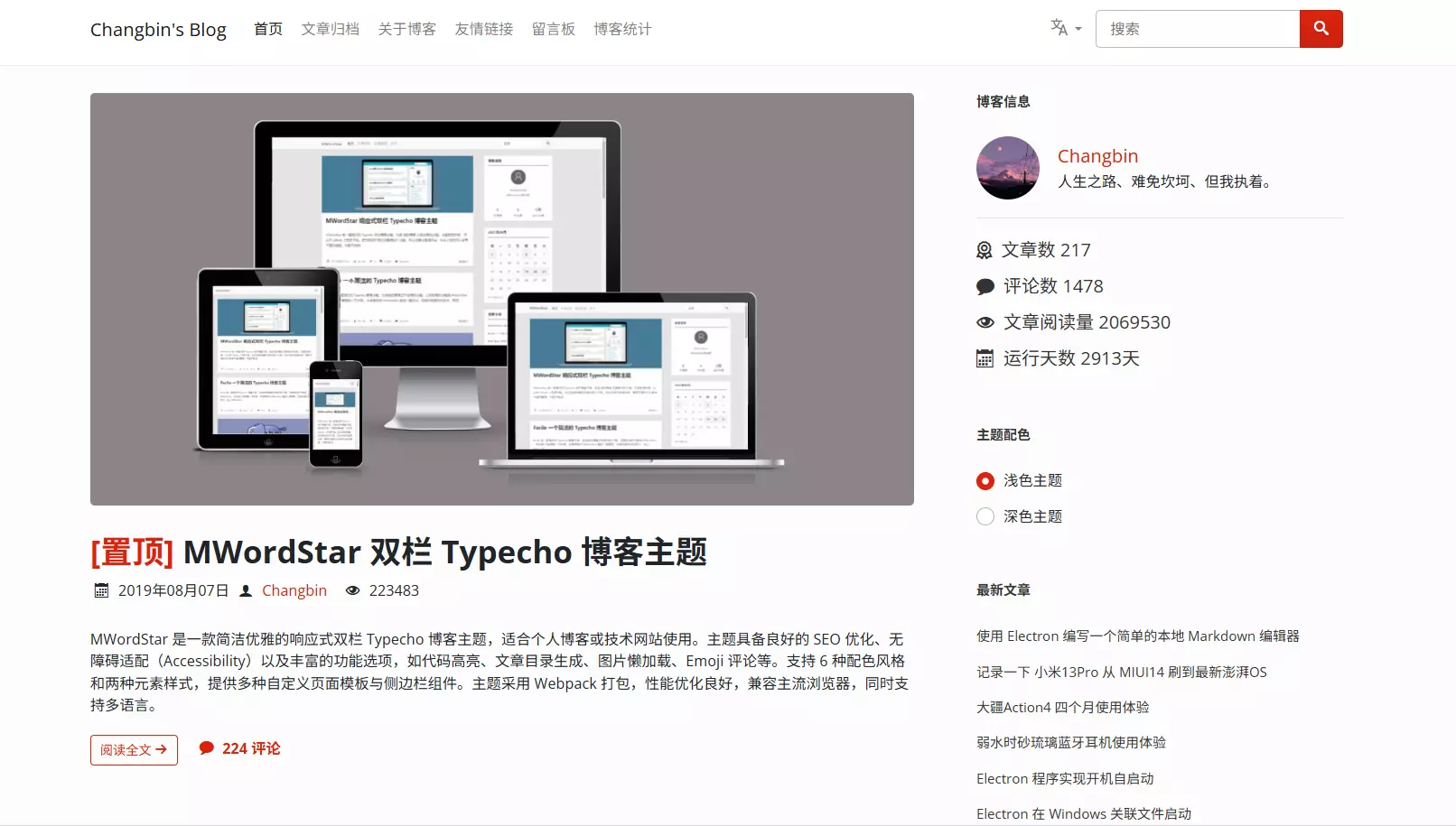
Task: Click the search magnifier icon
Action: [x=1321, y=28]
